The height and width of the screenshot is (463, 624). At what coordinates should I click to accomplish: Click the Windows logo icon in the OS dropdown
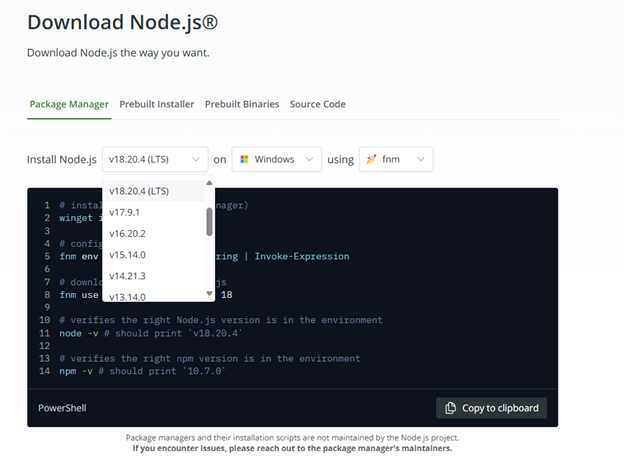[x=244, y=159]
